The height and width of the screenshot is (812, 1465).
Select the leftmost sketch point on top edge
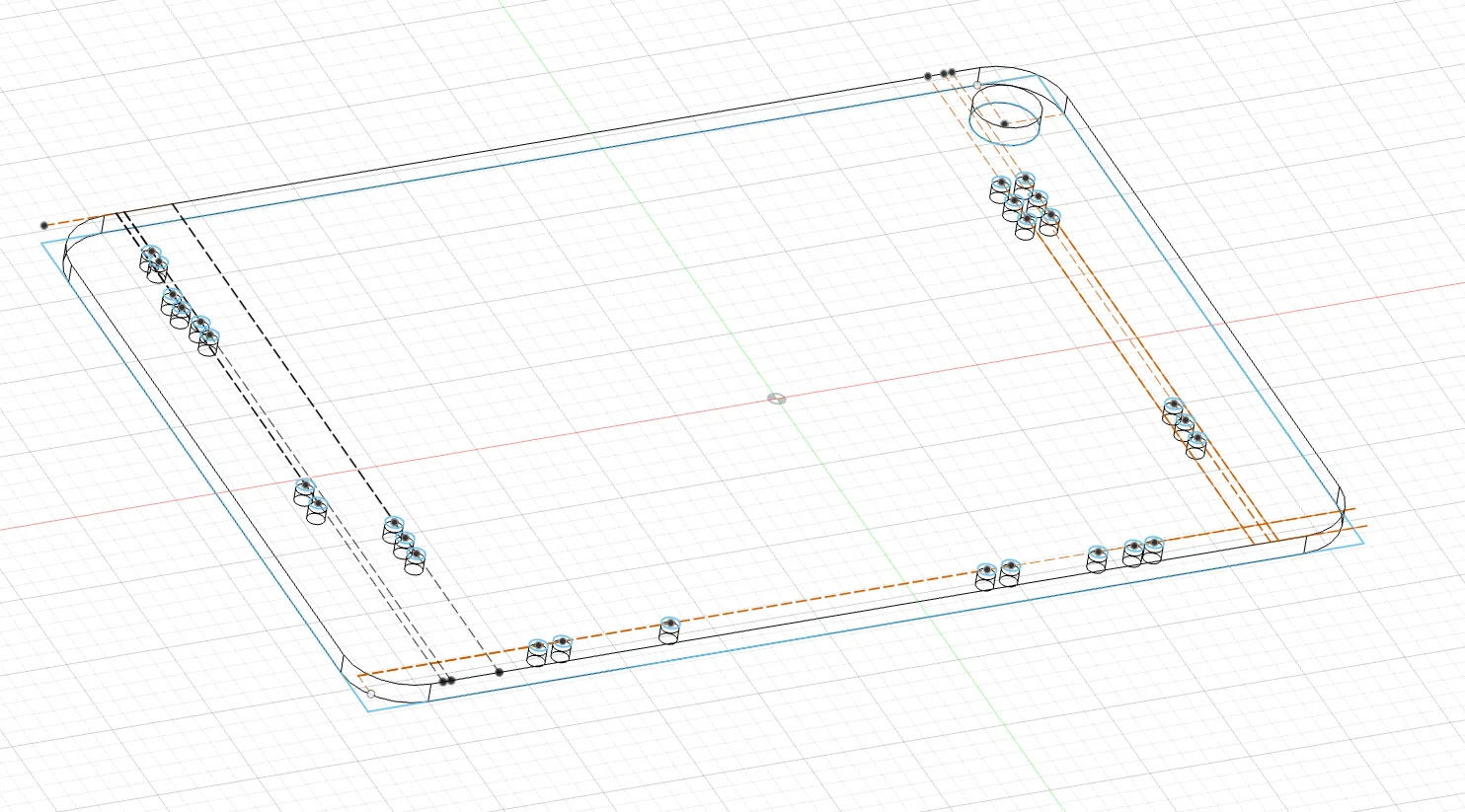tap(928, 76)
